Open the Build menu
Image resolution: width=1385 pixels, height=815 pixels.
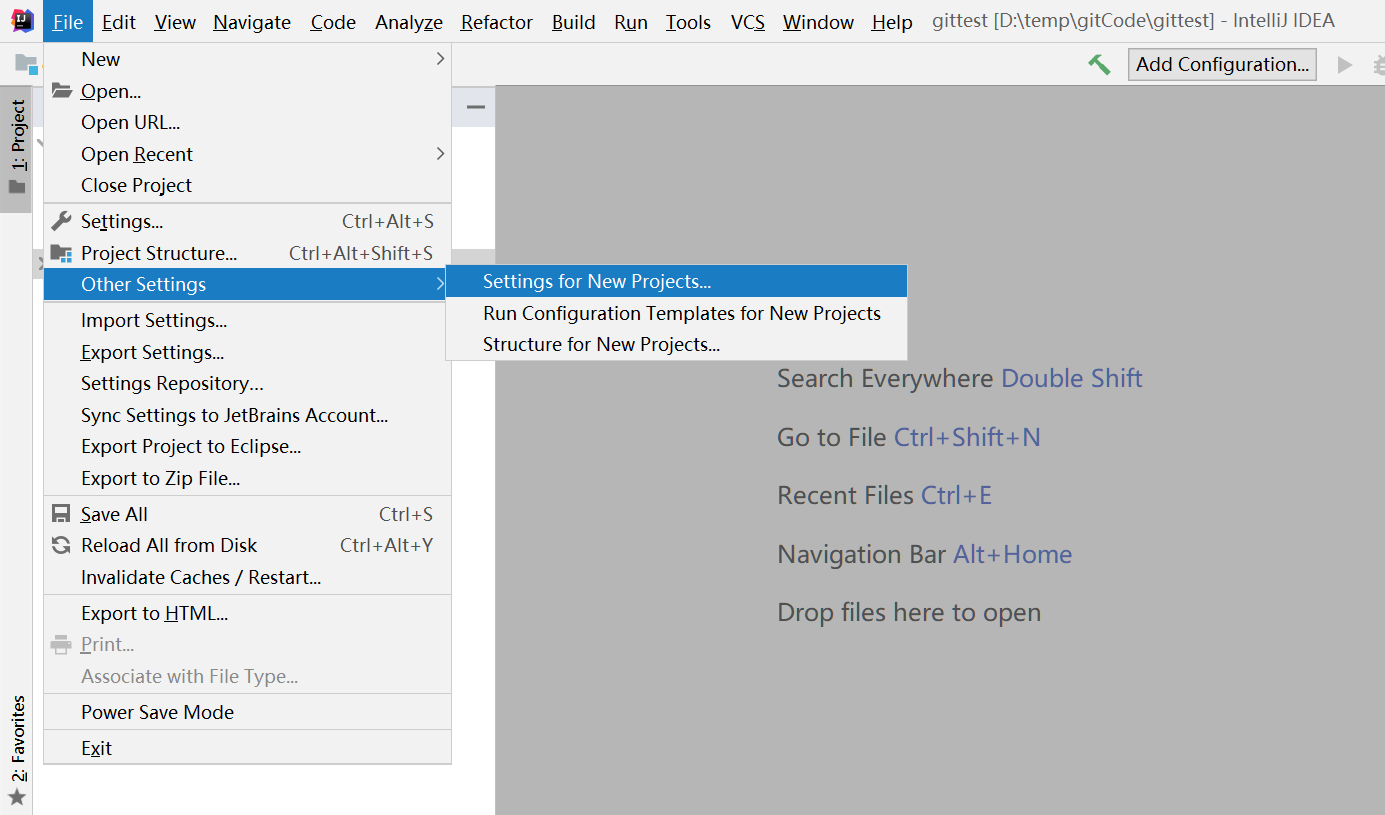[574, 22]
